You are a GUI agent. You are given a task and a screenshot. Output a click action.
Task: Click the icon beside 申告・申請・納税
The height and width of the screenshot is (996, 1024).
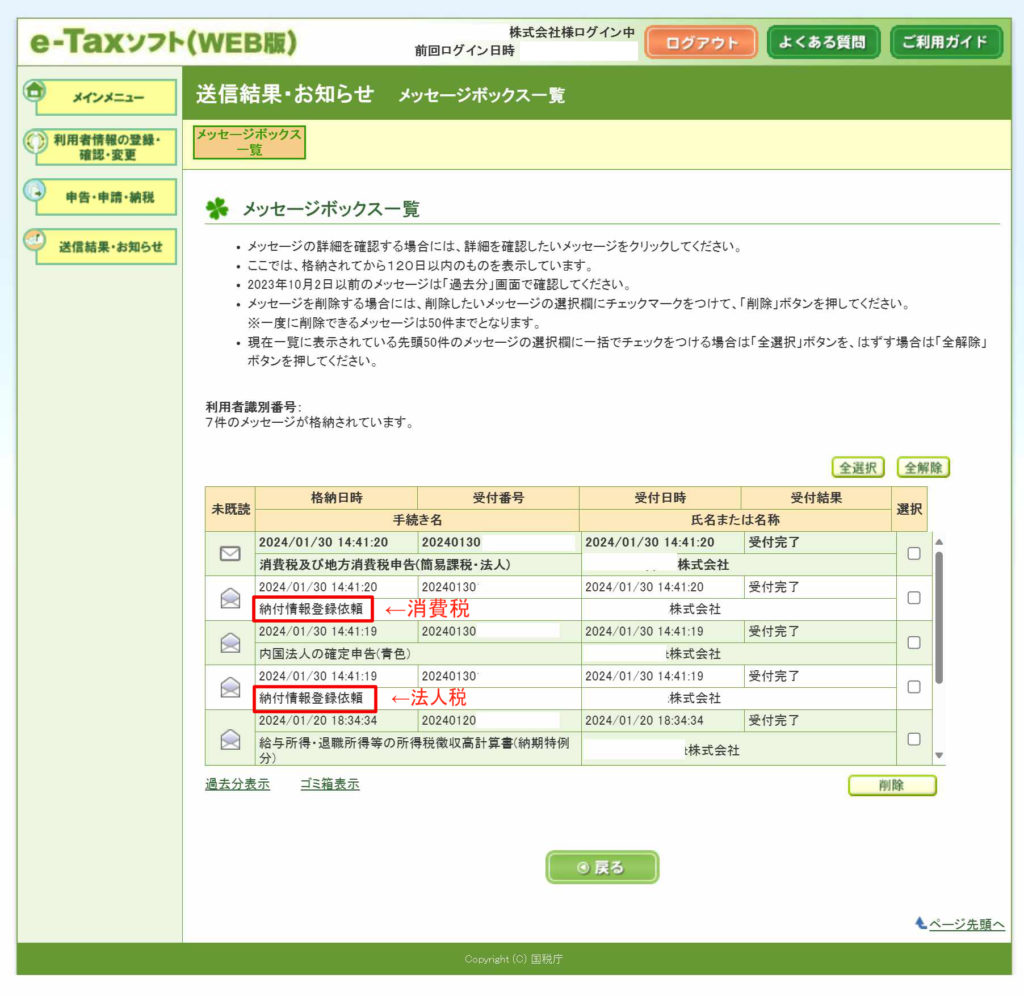pos(34,190)
